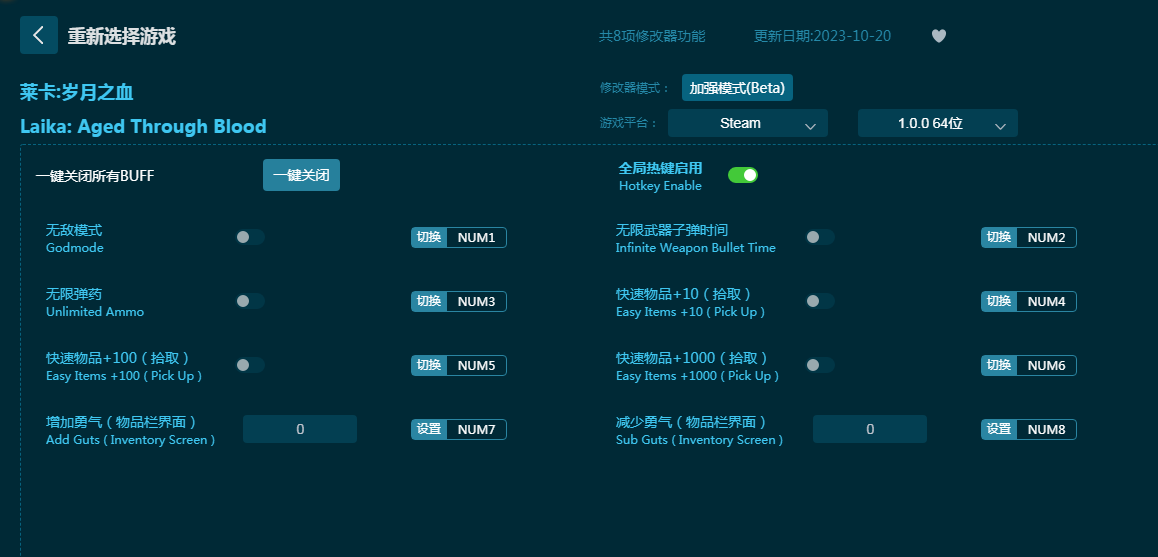Click the 更新日期:2023-10-20 text
This screenshot has width=1158, height=557.
point(823,36)
